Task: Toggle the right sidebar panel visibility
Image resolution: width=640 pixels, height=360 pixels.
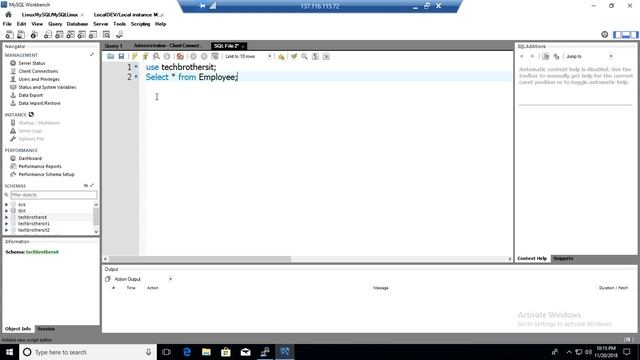Action: pos(634,35)
